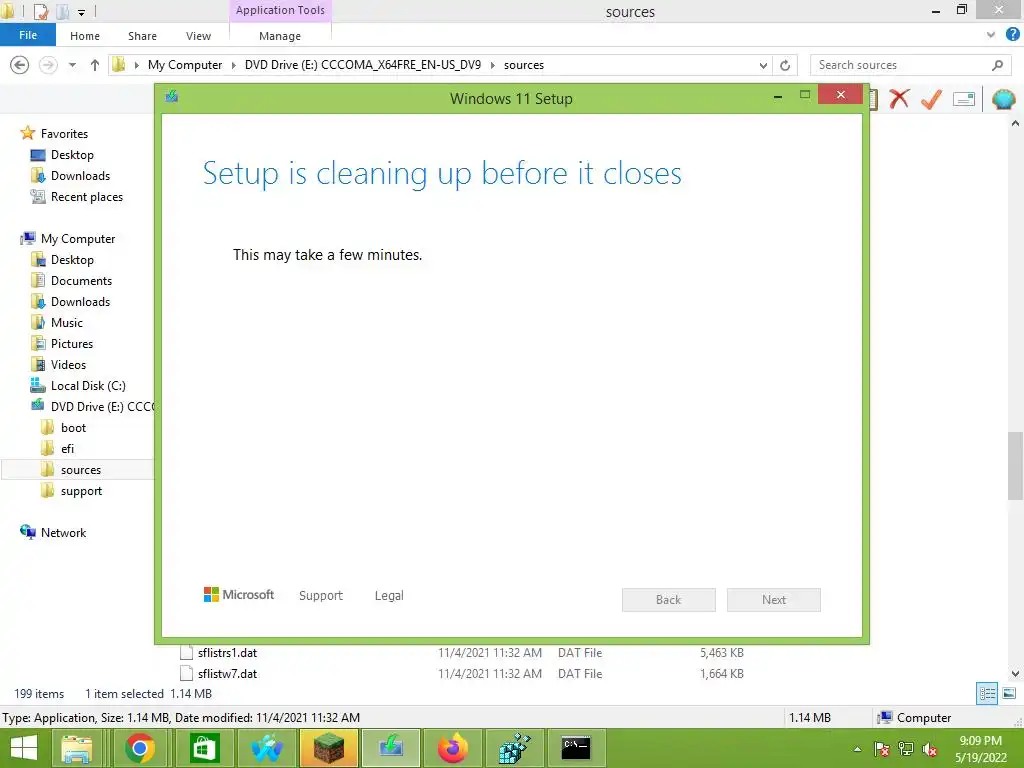The image size is (1024, 768).
Task: Select DVD Drive (E:) in navigation tree
Action: (102, 407)
